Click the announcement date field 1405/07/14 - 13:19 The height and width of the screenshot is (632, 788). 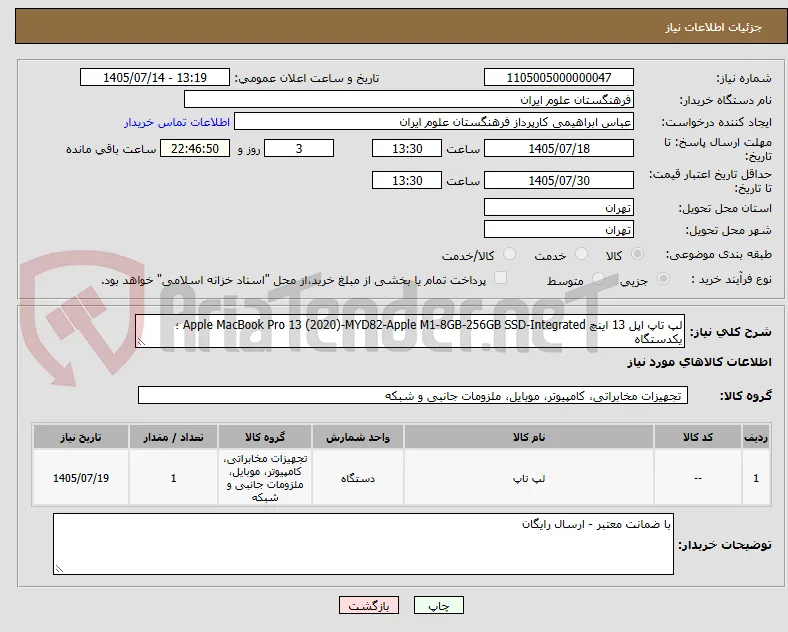pos(155,77)
